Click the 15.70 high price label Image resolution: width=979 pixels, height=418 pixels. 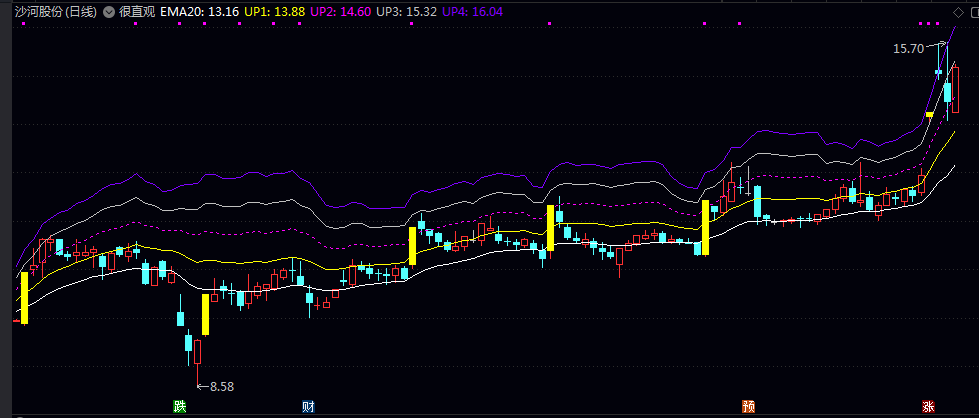(x=908, y=49)
